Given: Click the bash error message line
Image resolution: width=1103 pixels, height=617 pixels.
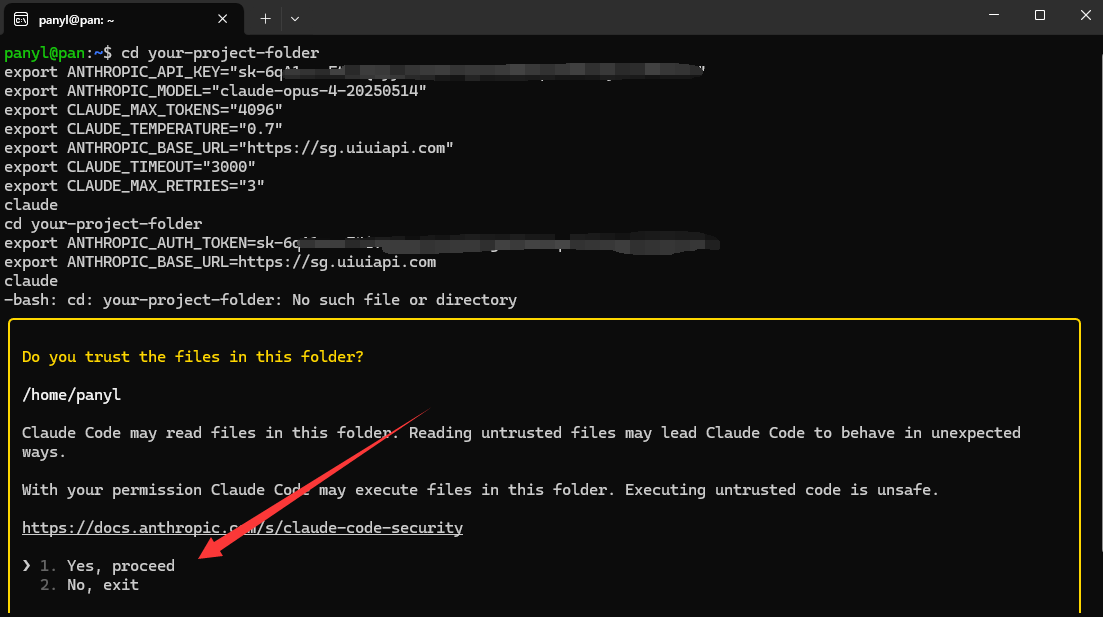Looking at the screenshot, I should 258,299.
